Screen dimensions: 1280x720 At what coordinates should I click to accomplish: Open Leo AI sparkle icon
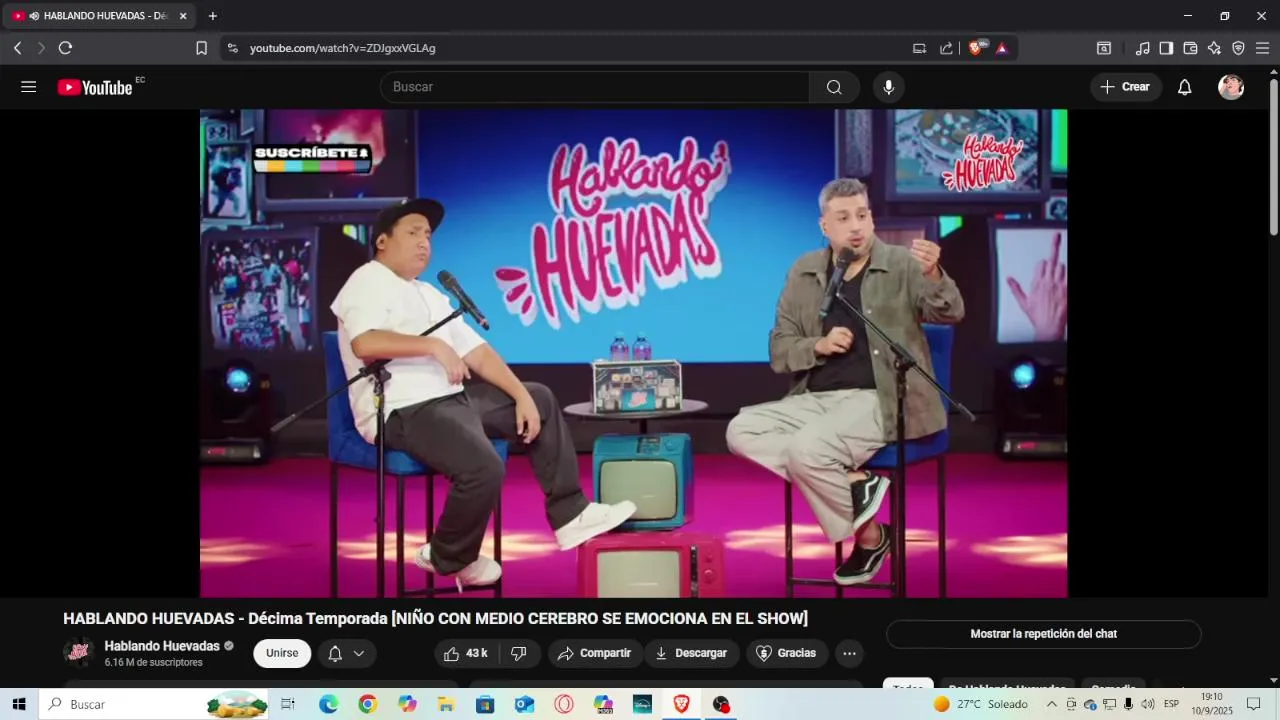click(x=1214, y=48)
